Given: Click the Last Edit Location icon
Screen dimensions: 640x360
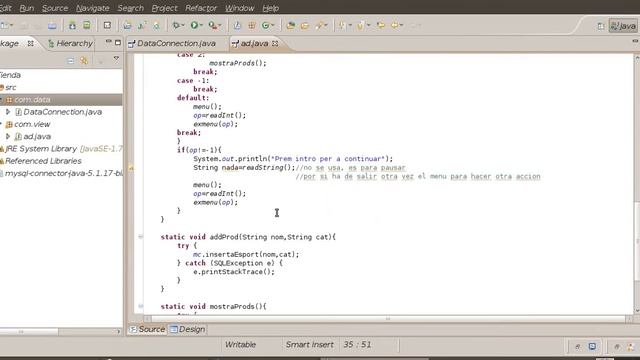Looking at the screenshot, I should tap(381, 25).
